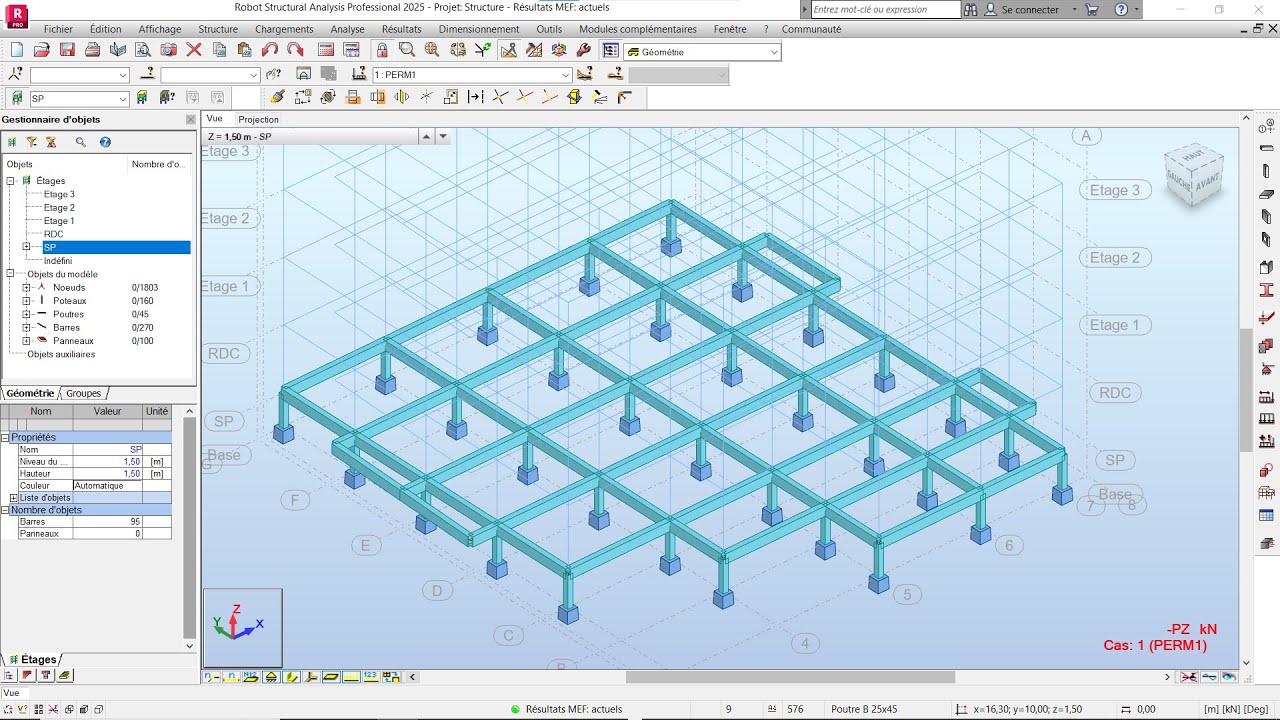
Task: Click the Couleur Automatique value cell
Action: [107, 486]
